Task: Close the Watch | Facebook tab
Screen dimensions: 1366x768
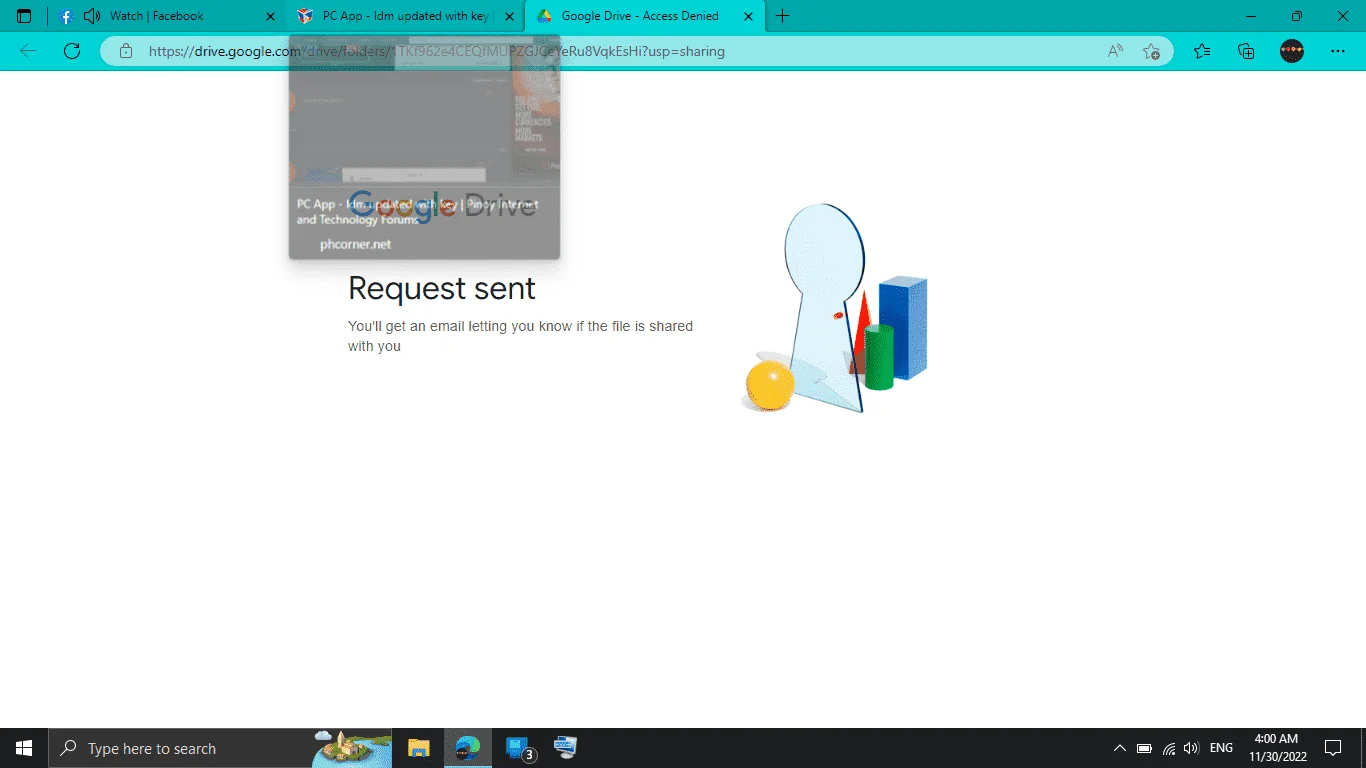Action: click(x=271, y=16)
